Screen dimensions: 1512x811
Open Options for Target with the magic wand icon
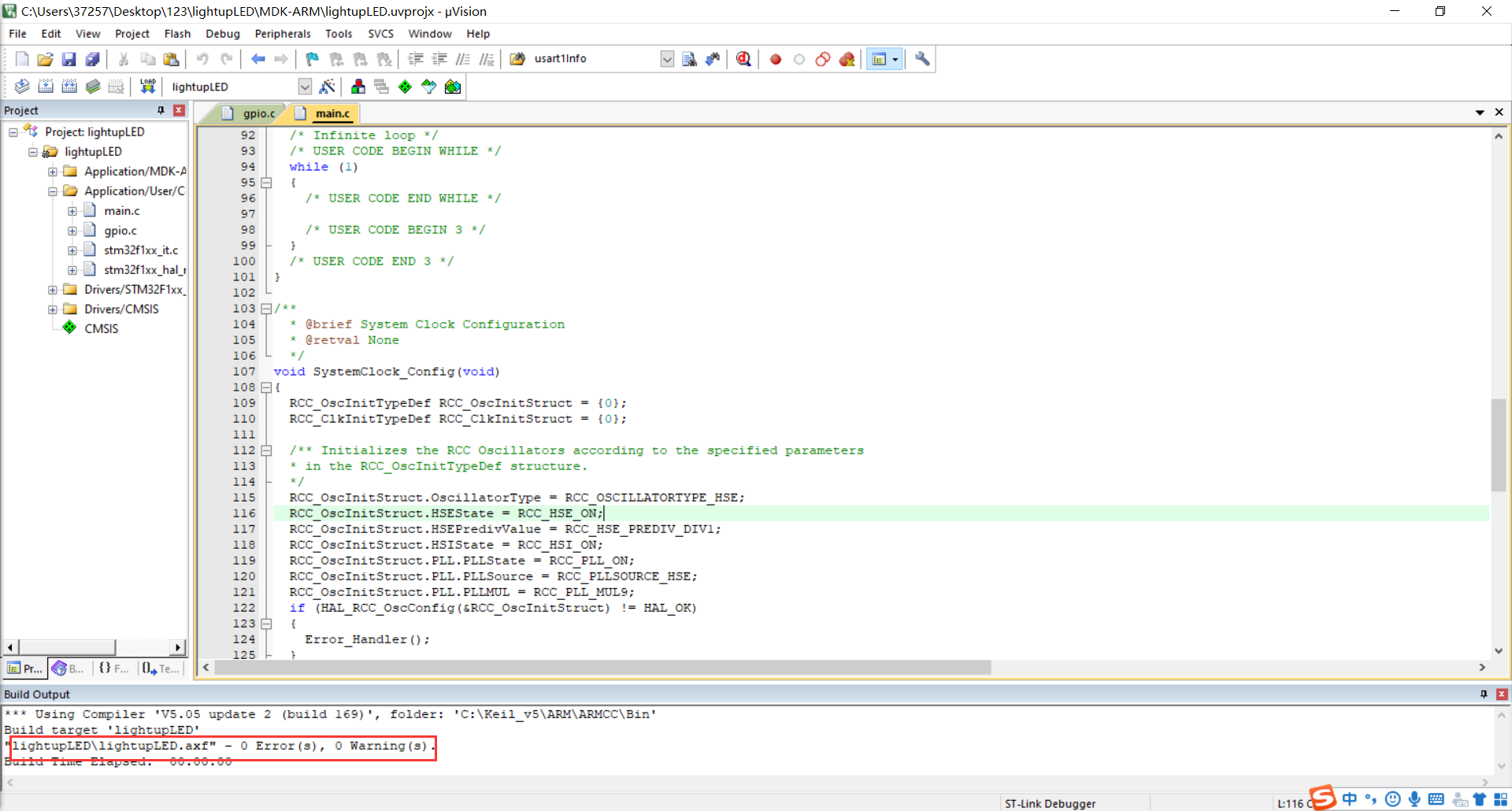[x=328, y=87]
